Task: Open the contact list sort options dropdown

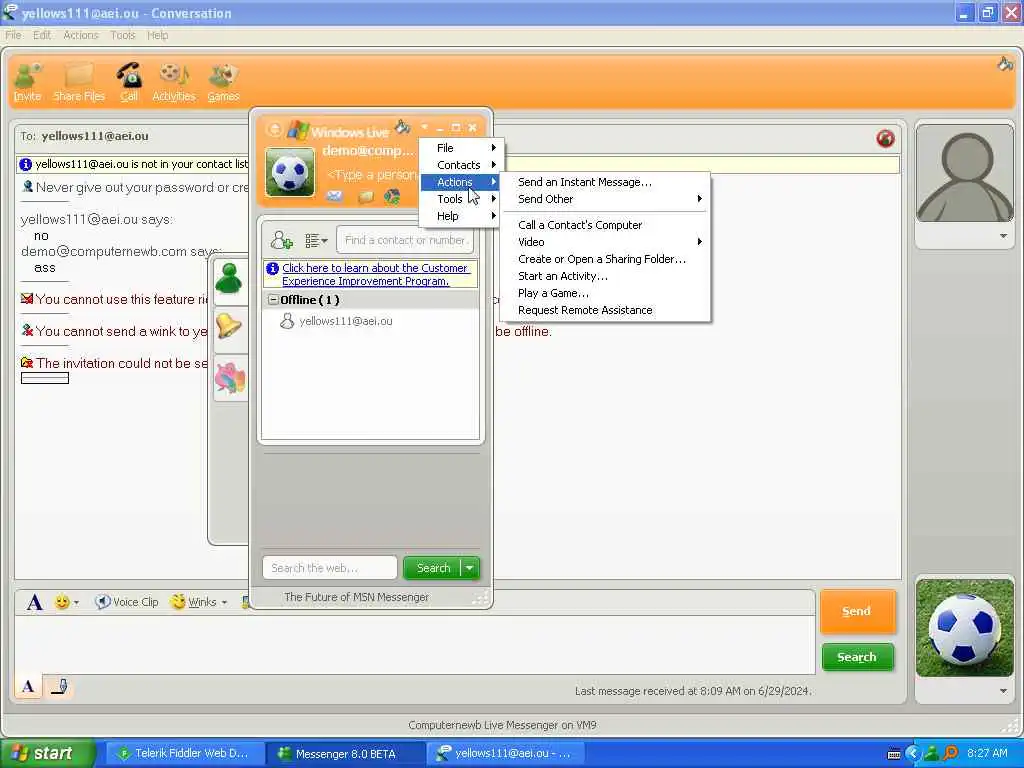Action: coord(316,240)
